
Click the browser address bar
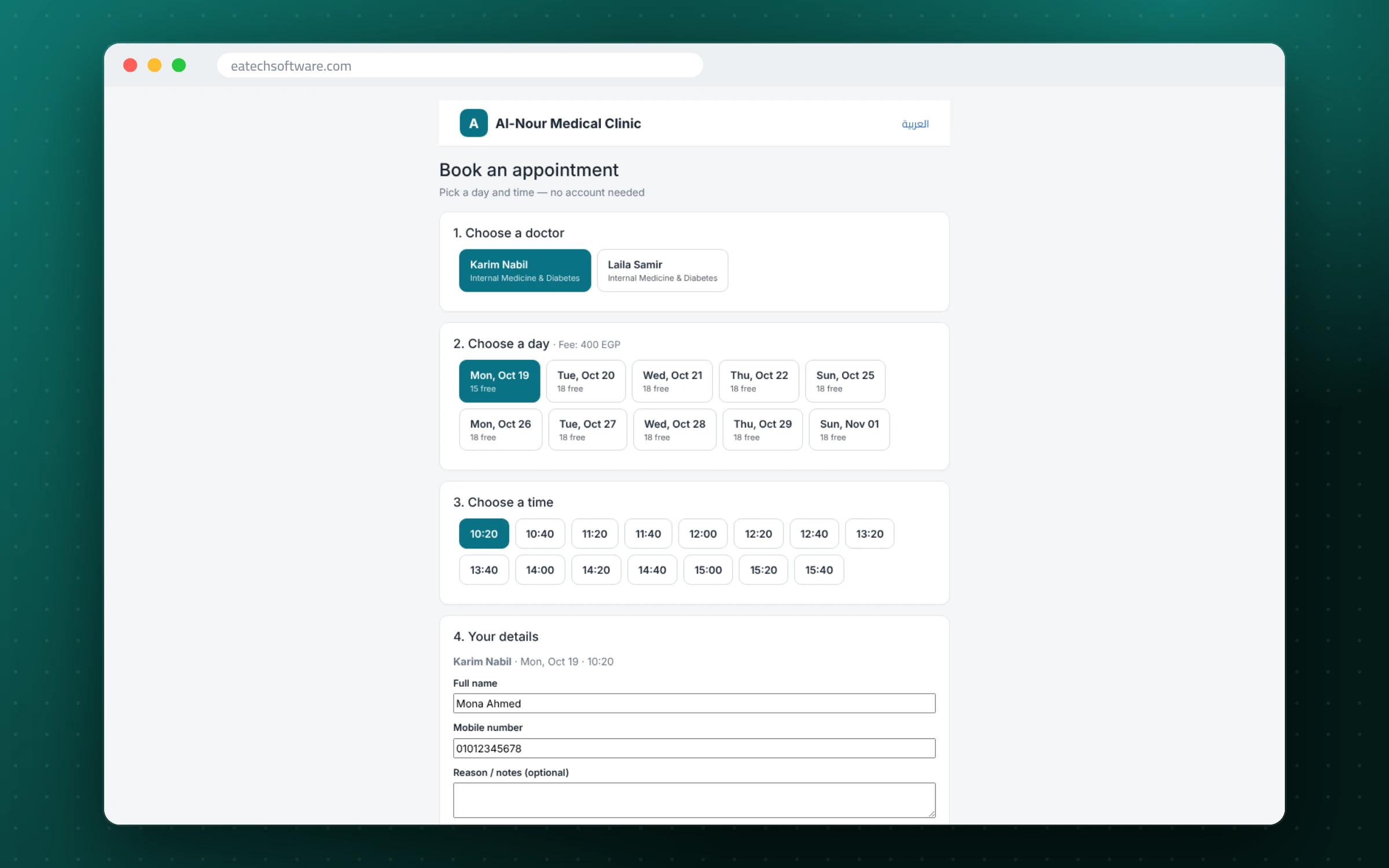[460, 65]
